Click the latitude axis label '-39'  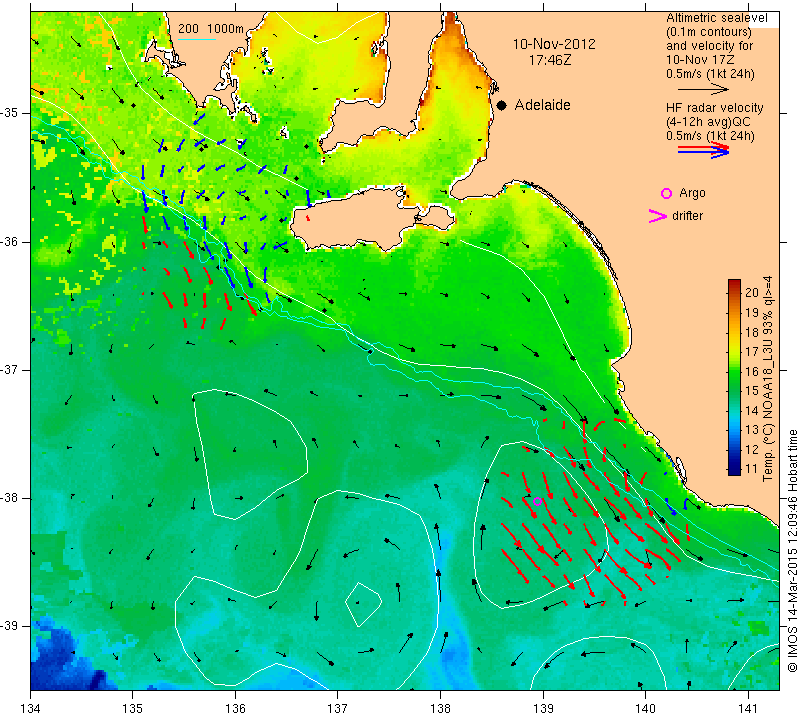click(x=10, y=626)
